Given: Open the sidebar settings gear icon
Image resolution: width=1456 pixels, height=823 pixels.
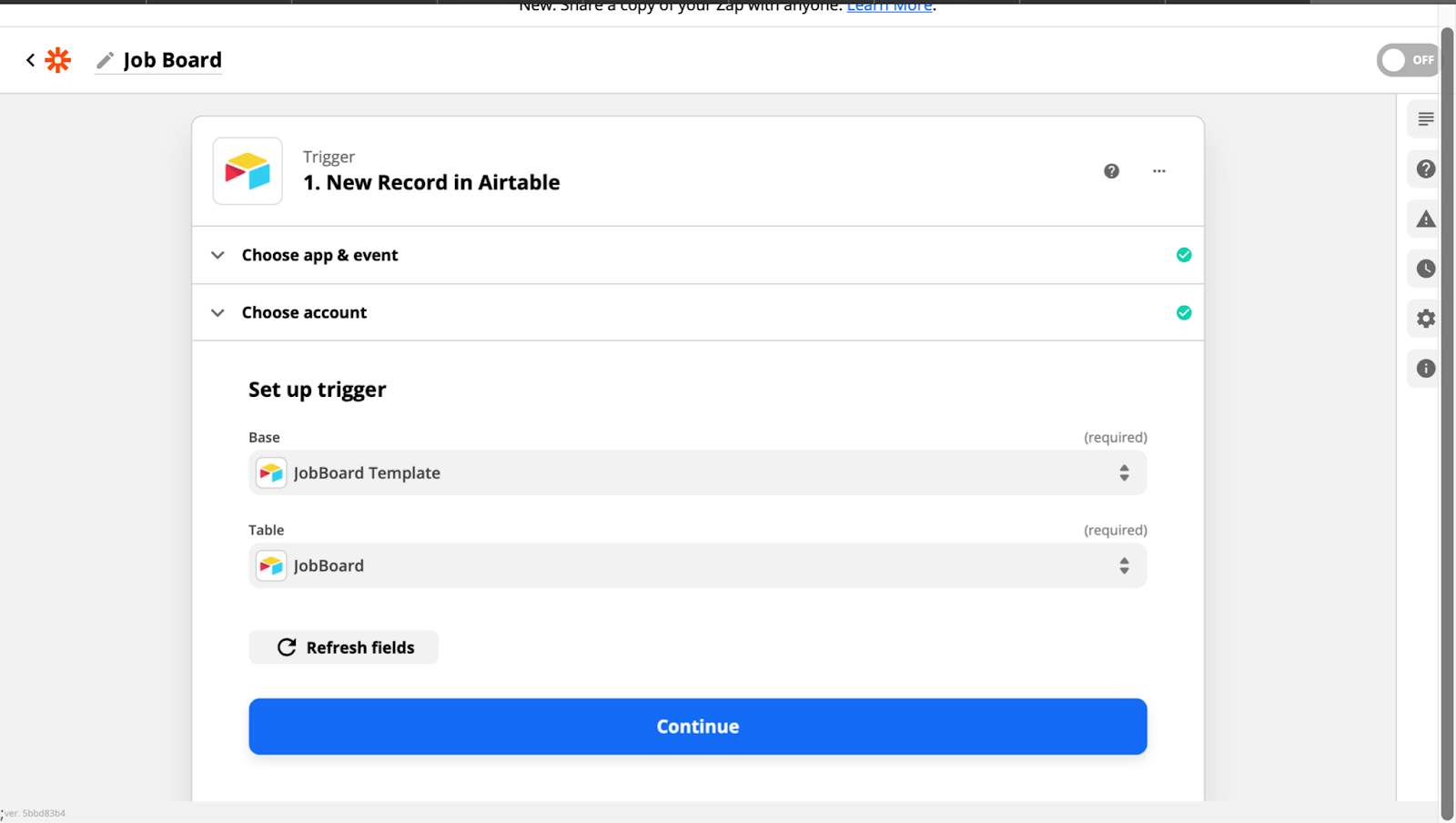Looking at the screenshot, I should coord(1425,319).
